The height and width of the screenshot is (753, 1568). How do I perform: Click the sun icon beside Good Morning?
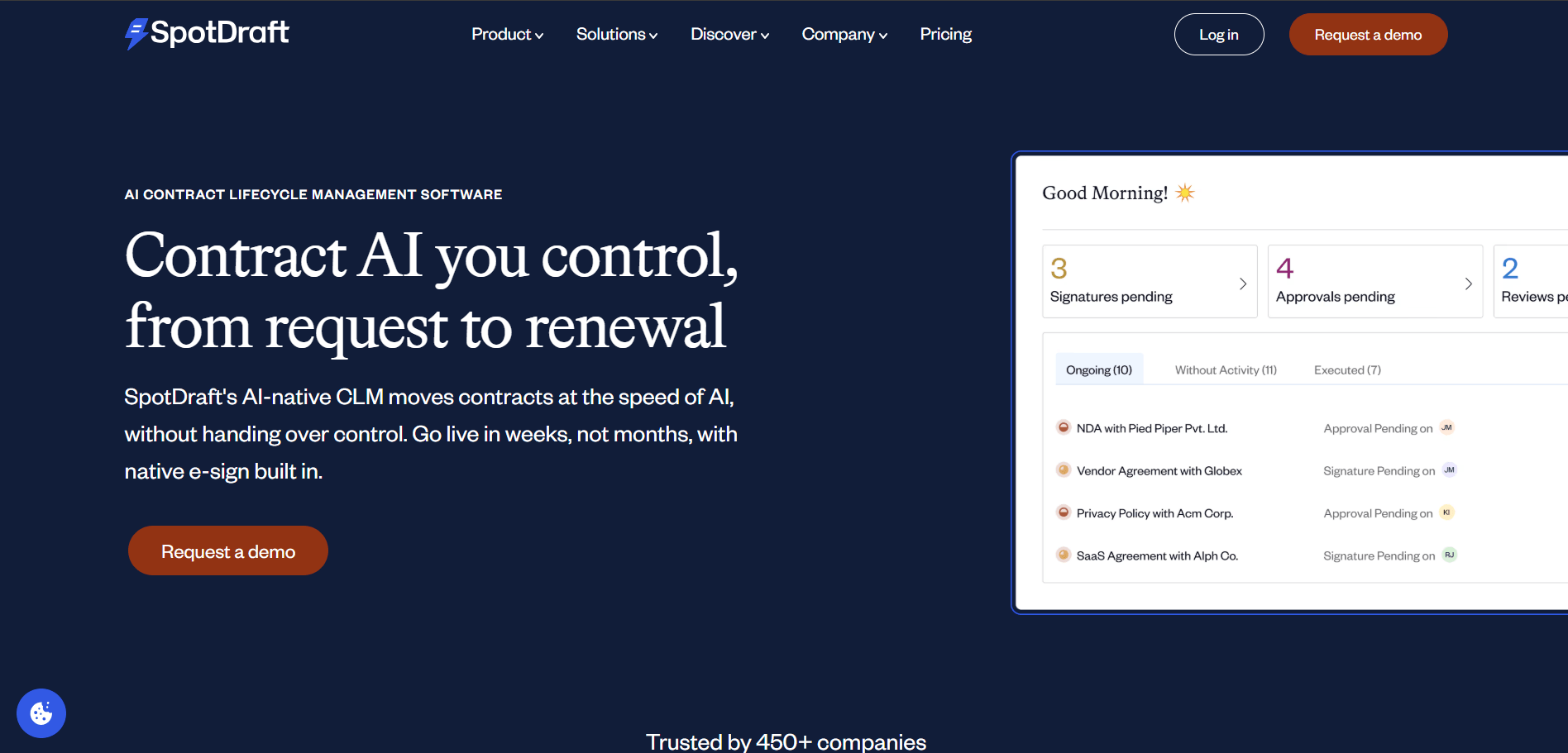click(1185, 193)
